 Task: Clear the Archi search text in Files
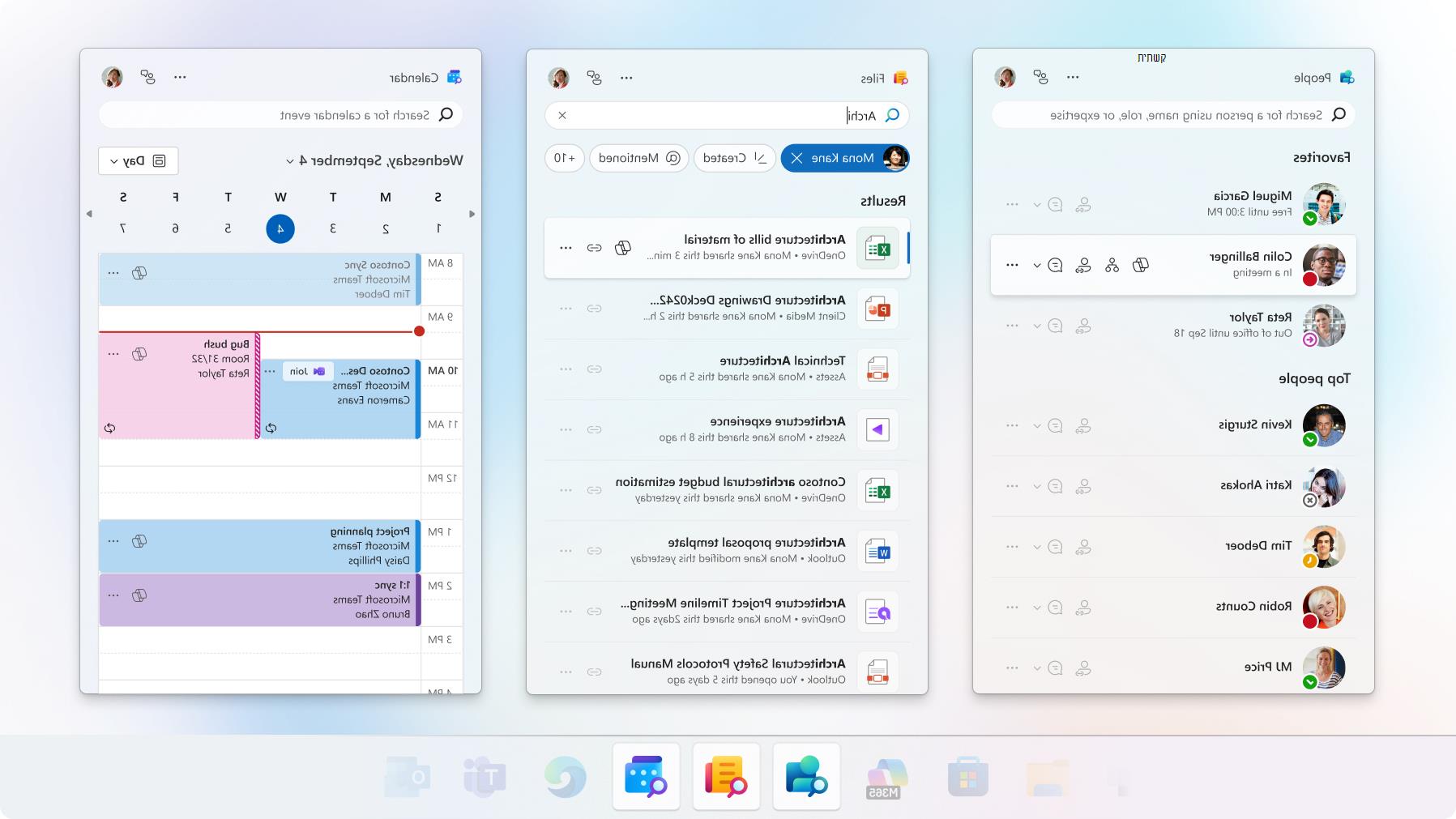pos(562,115)
